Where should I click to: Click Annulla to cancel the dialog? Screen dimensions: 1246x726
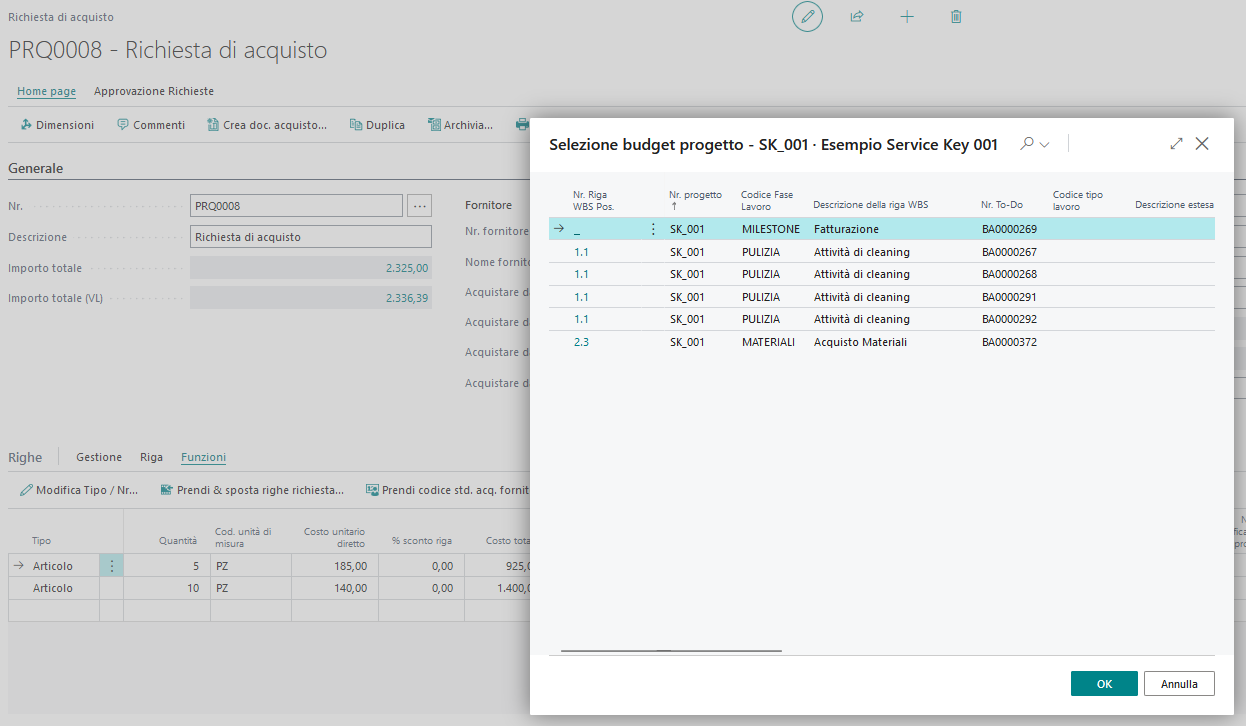click(x=1179, y=684)
